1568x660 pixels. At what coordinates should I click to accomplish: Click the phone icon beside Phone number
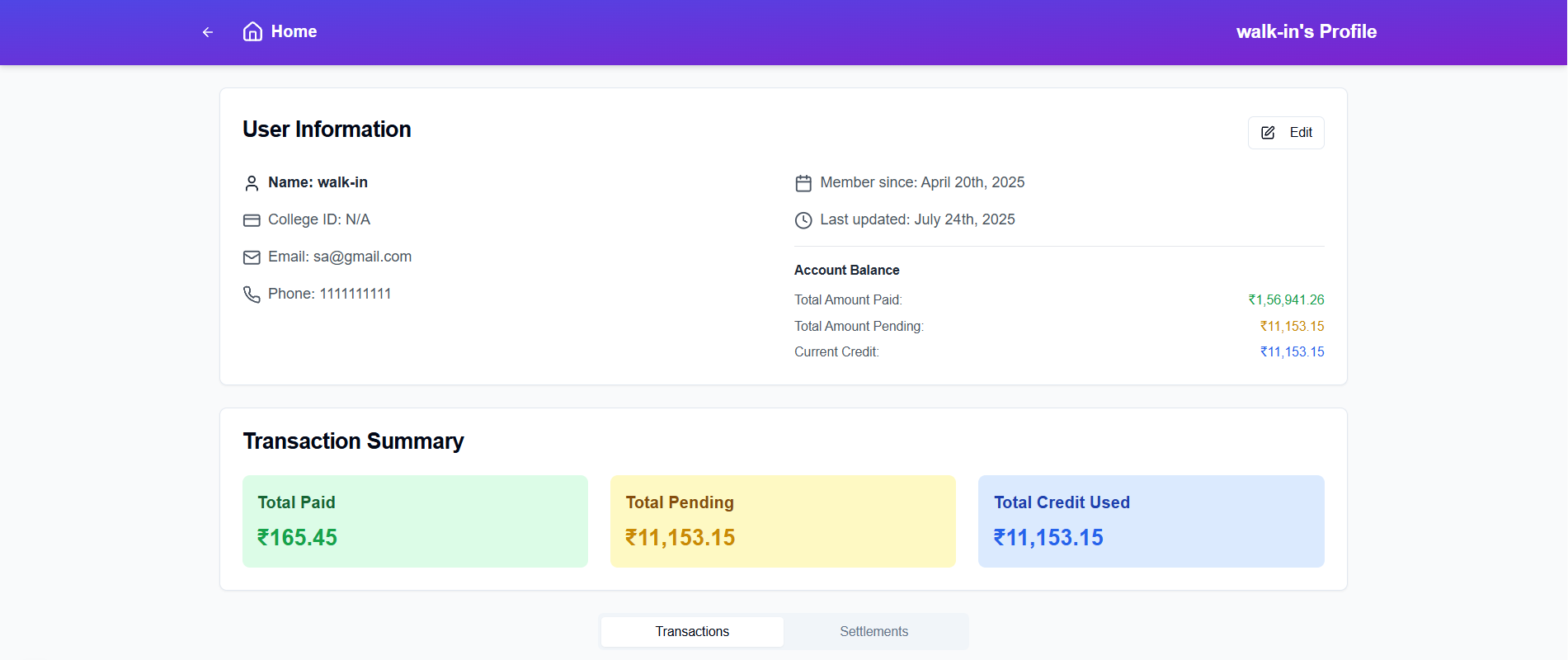click(252, 295)
